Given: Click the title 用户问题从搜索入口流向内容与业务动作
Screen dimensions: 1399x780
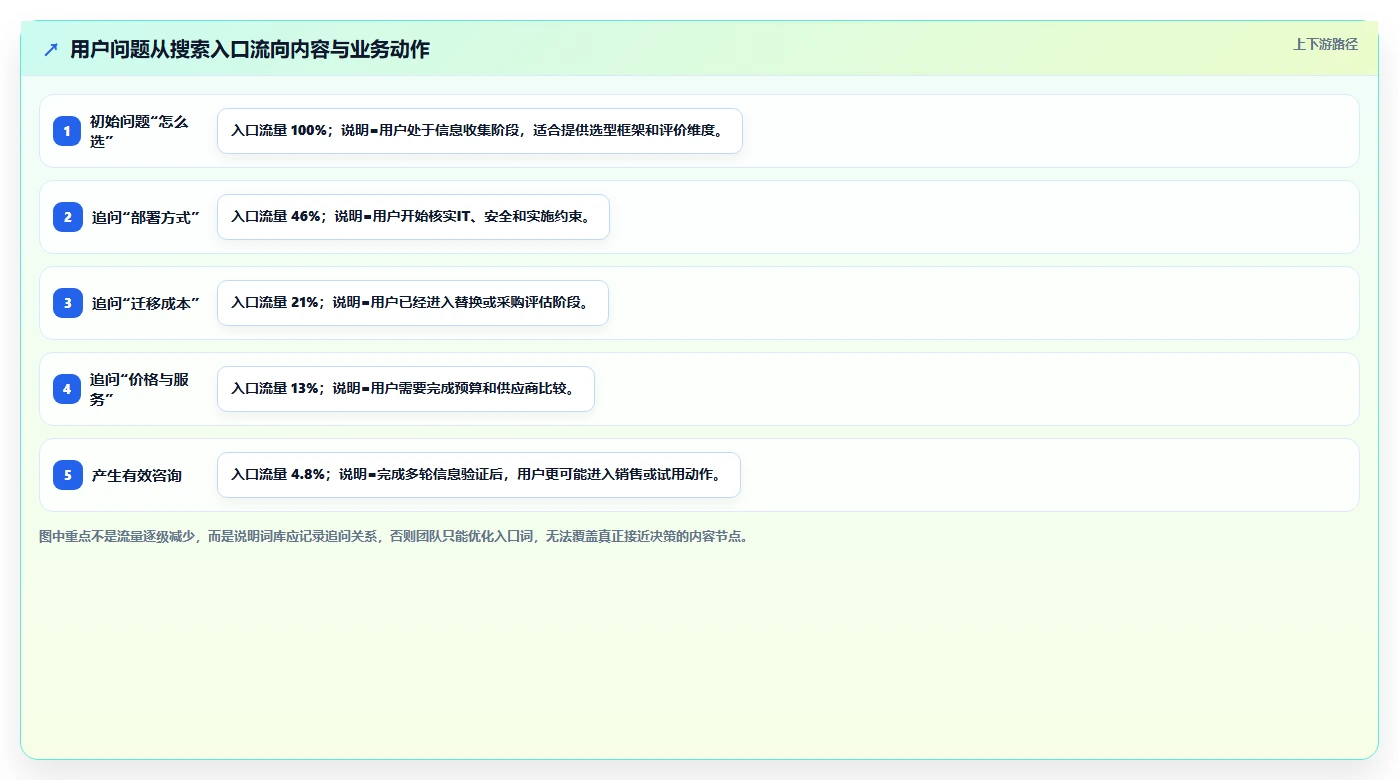Looking at the screenshot, I should 250,49.
